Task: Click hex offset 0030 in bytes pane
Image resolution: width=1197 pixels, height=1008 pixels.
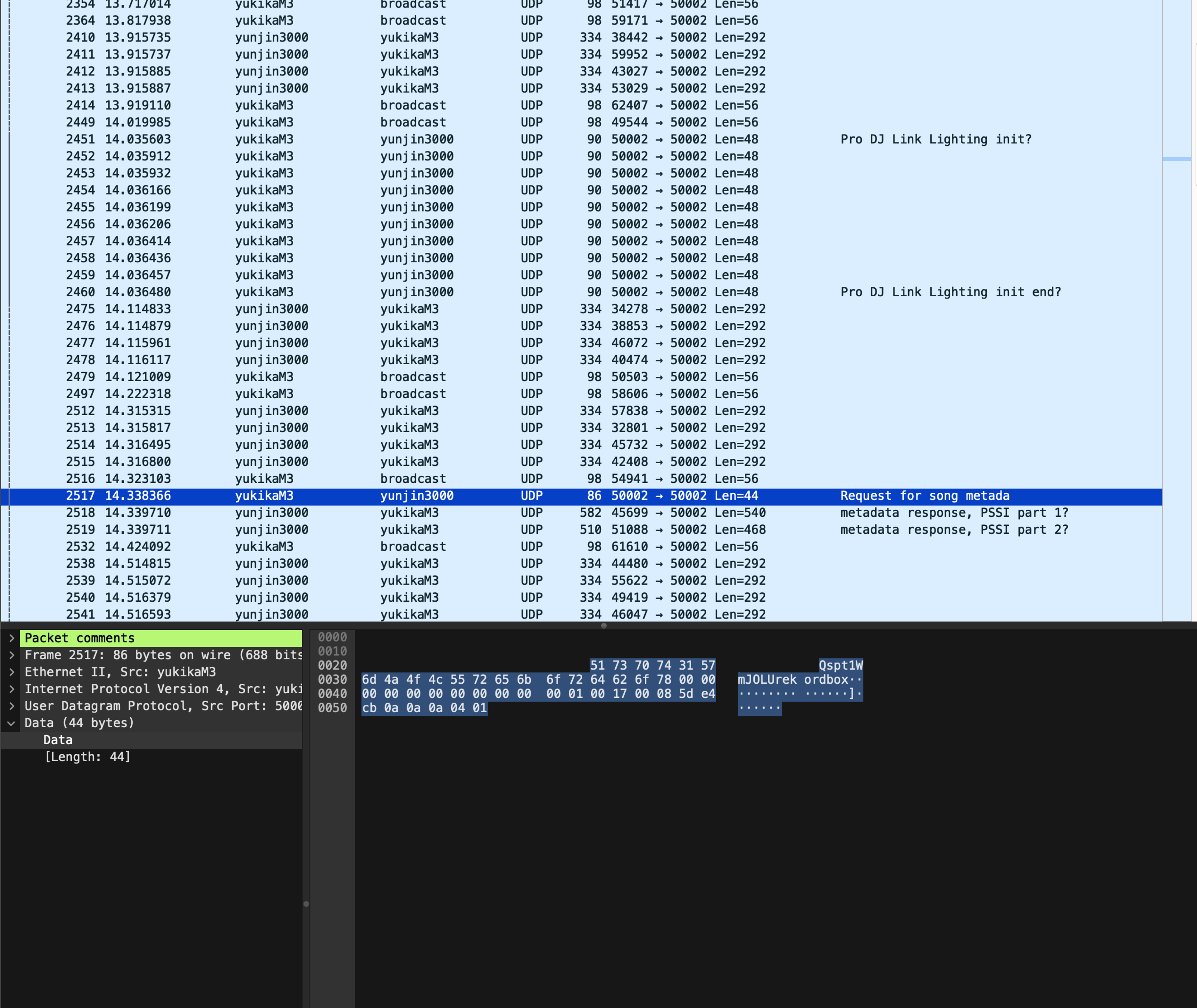Action: [x=333, y=680]
